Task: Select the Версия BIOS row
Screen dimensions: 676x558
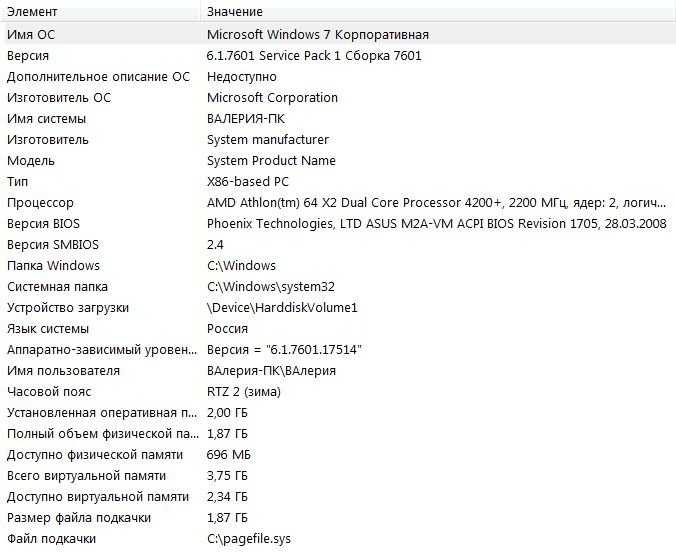Action: (338, 224)
